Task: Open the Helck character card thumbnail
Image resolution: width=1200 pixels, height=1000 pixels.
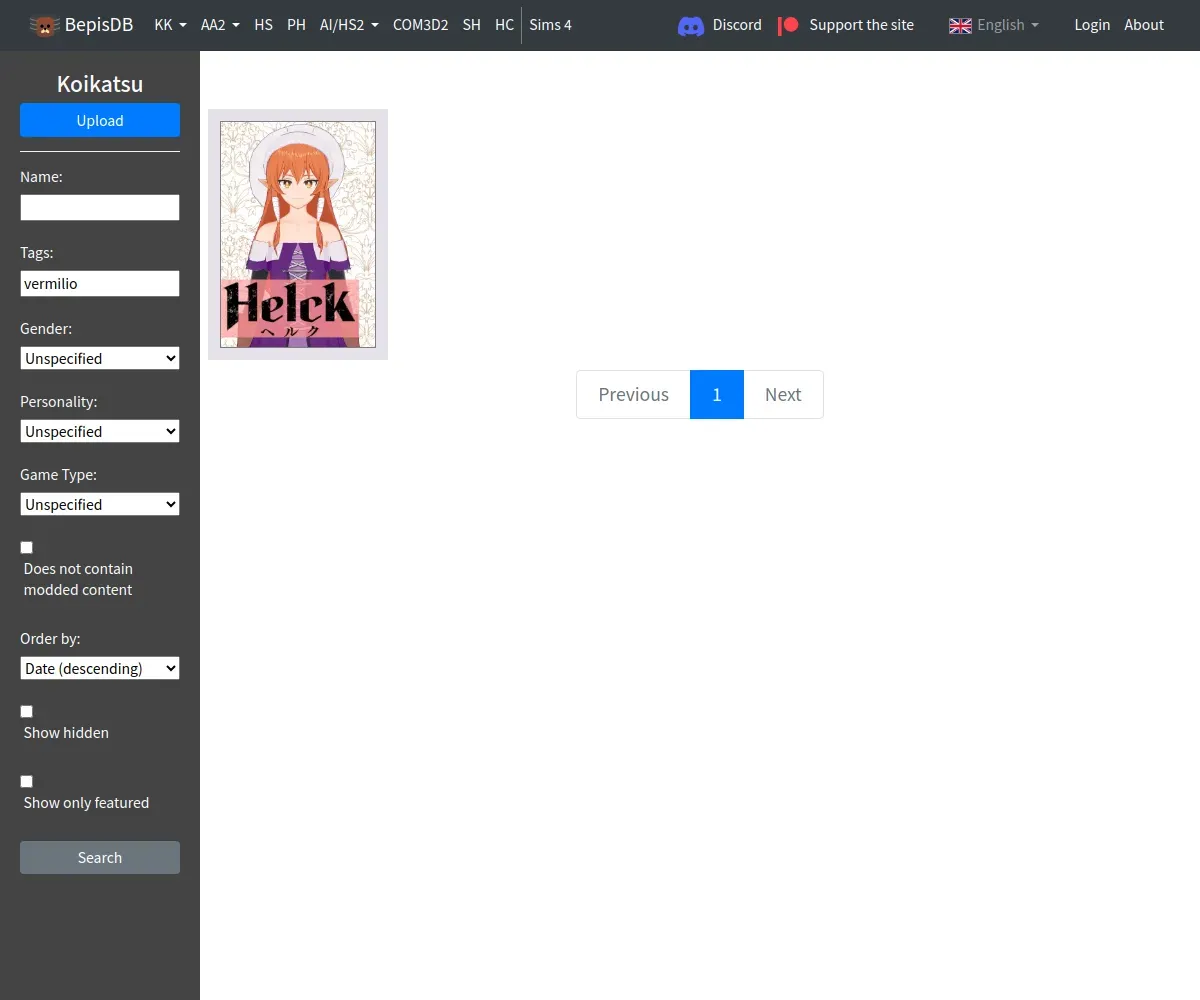Action: 298,234
